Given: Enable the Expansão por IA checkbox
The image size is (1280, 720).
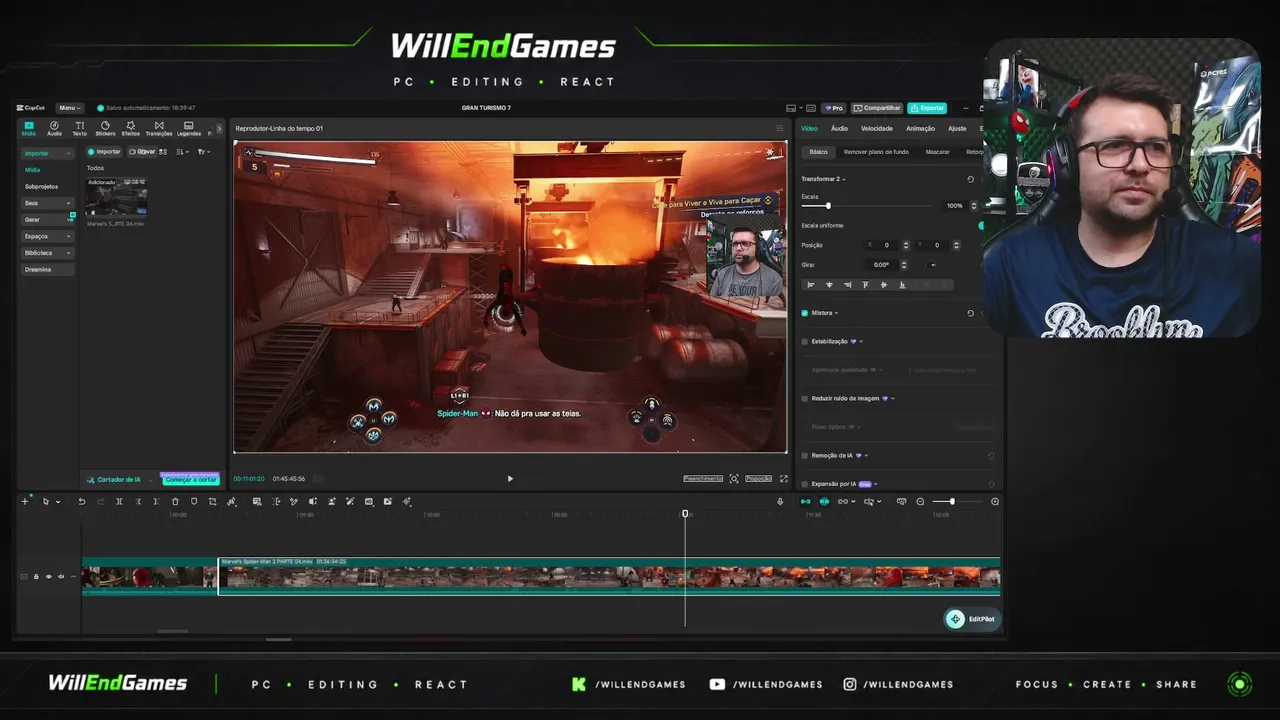Looking at the screenshot, I should click(805, 484).
